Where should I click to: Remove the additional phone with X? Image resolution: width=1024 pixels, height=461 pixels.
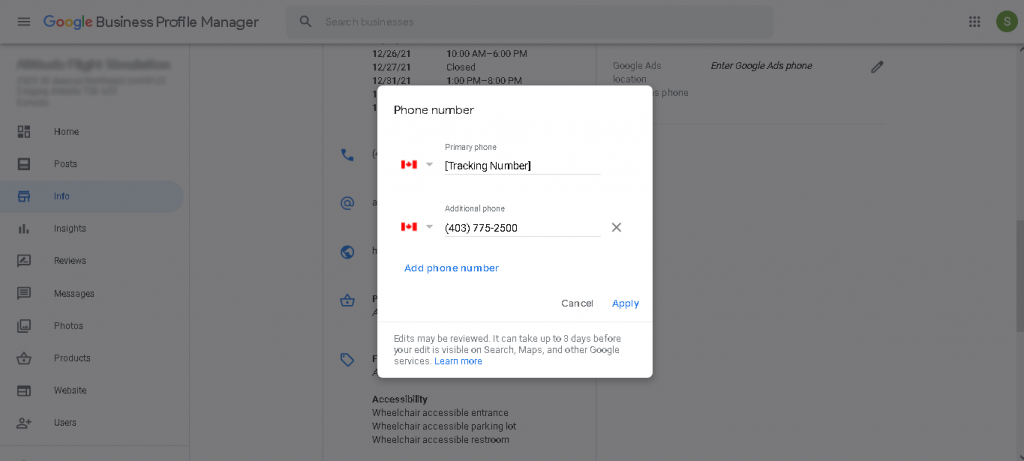tap(616, 227)
